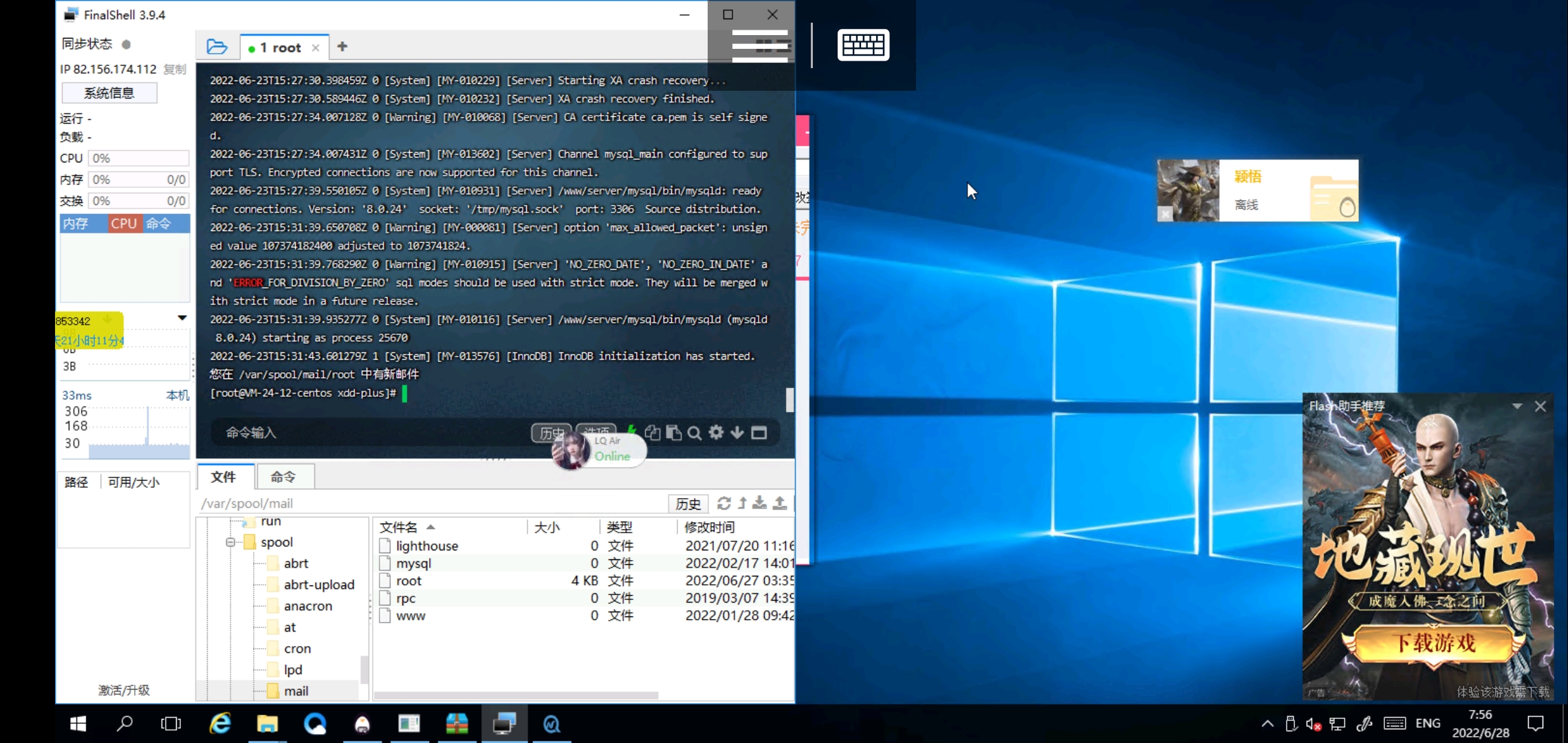This screenshot has width=1568, height=743.
Task: Click the history icon in terminal toolbar
Action: (x=550, y=432)
